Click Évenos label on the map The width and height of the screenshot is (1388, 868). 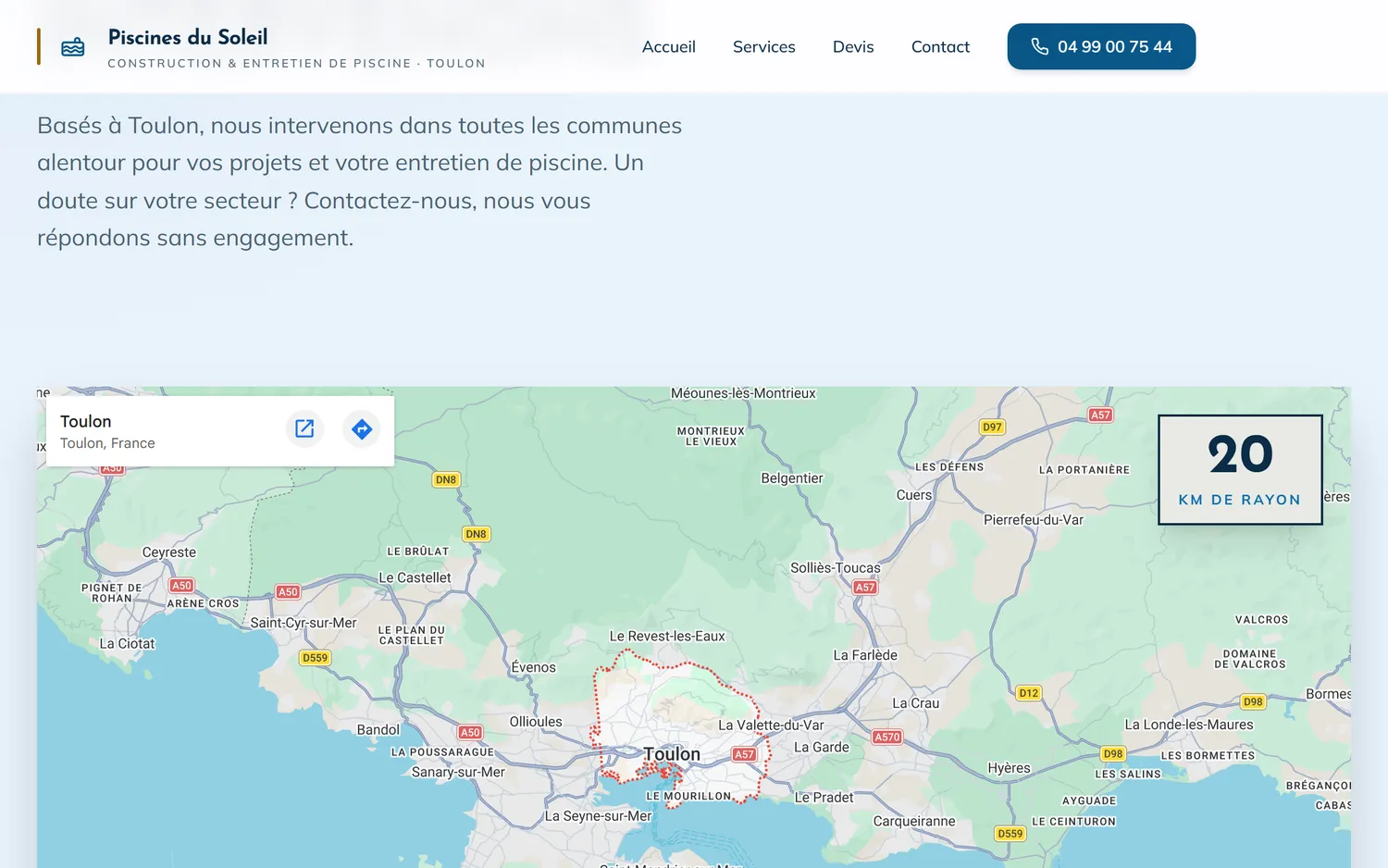534,667
